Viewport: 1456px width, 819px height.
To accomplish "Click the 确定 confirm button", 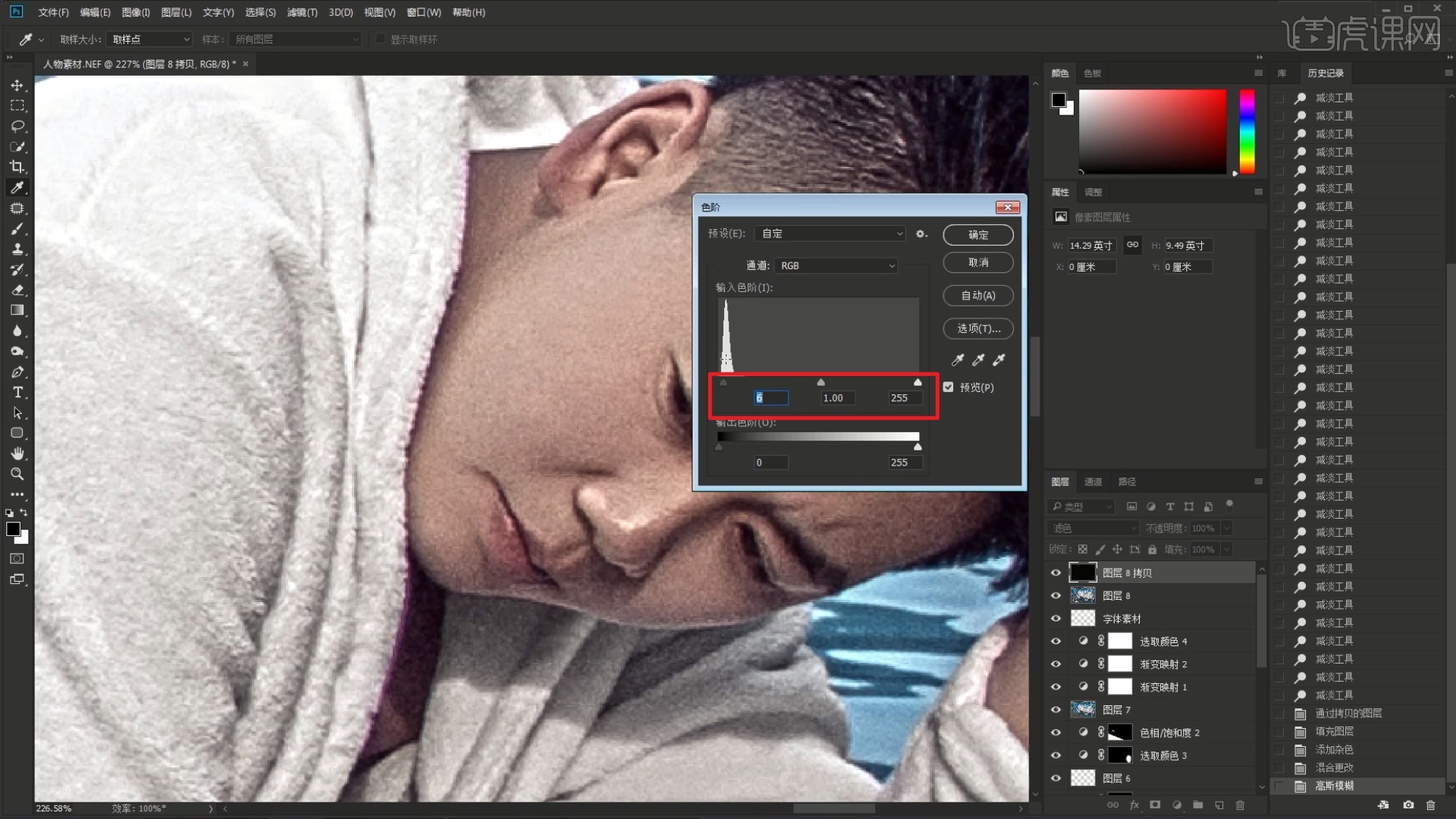I will tap(977, 235).
